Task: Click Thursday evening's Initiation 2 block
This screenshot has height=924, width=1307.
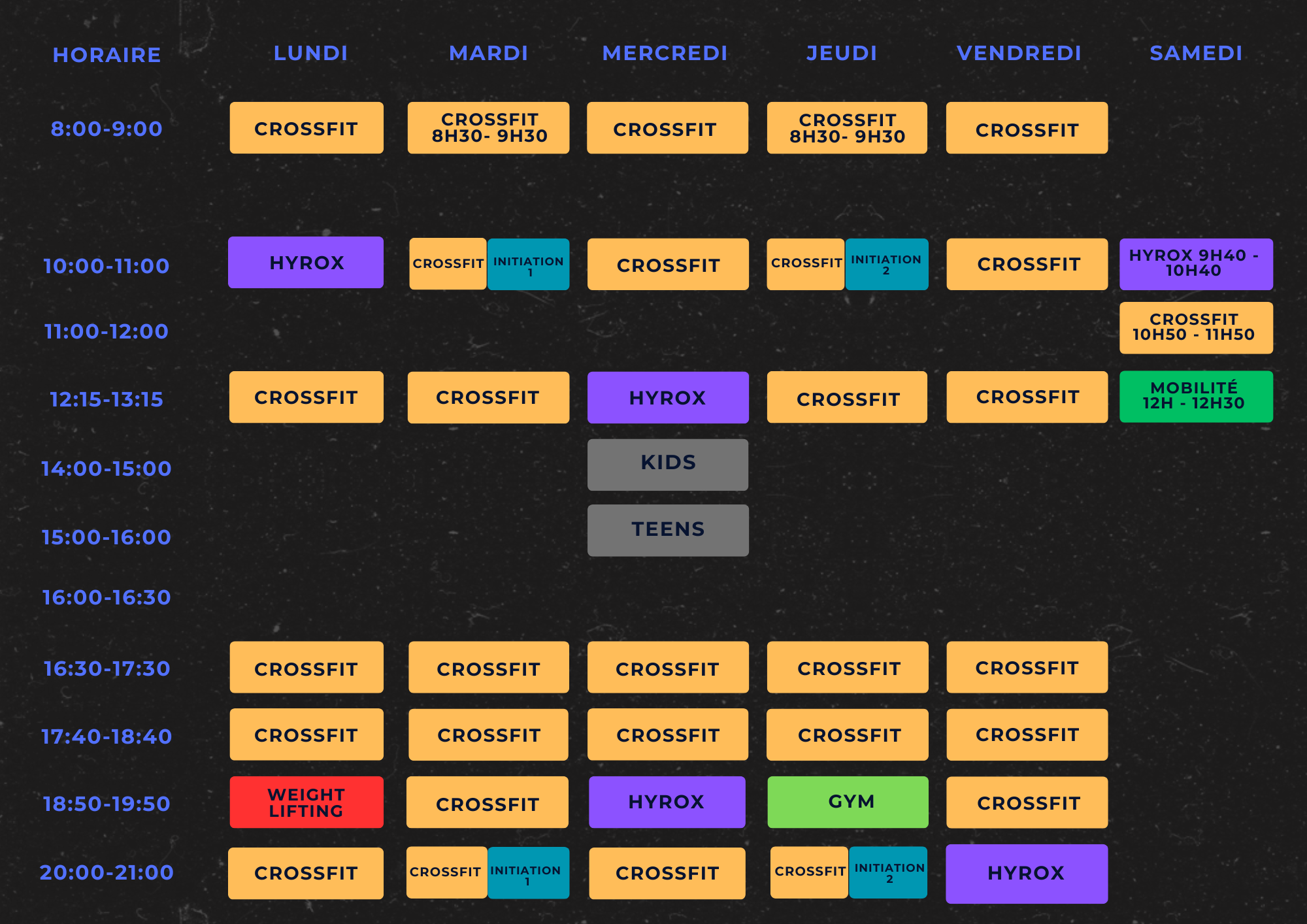Action: point(888,872)
